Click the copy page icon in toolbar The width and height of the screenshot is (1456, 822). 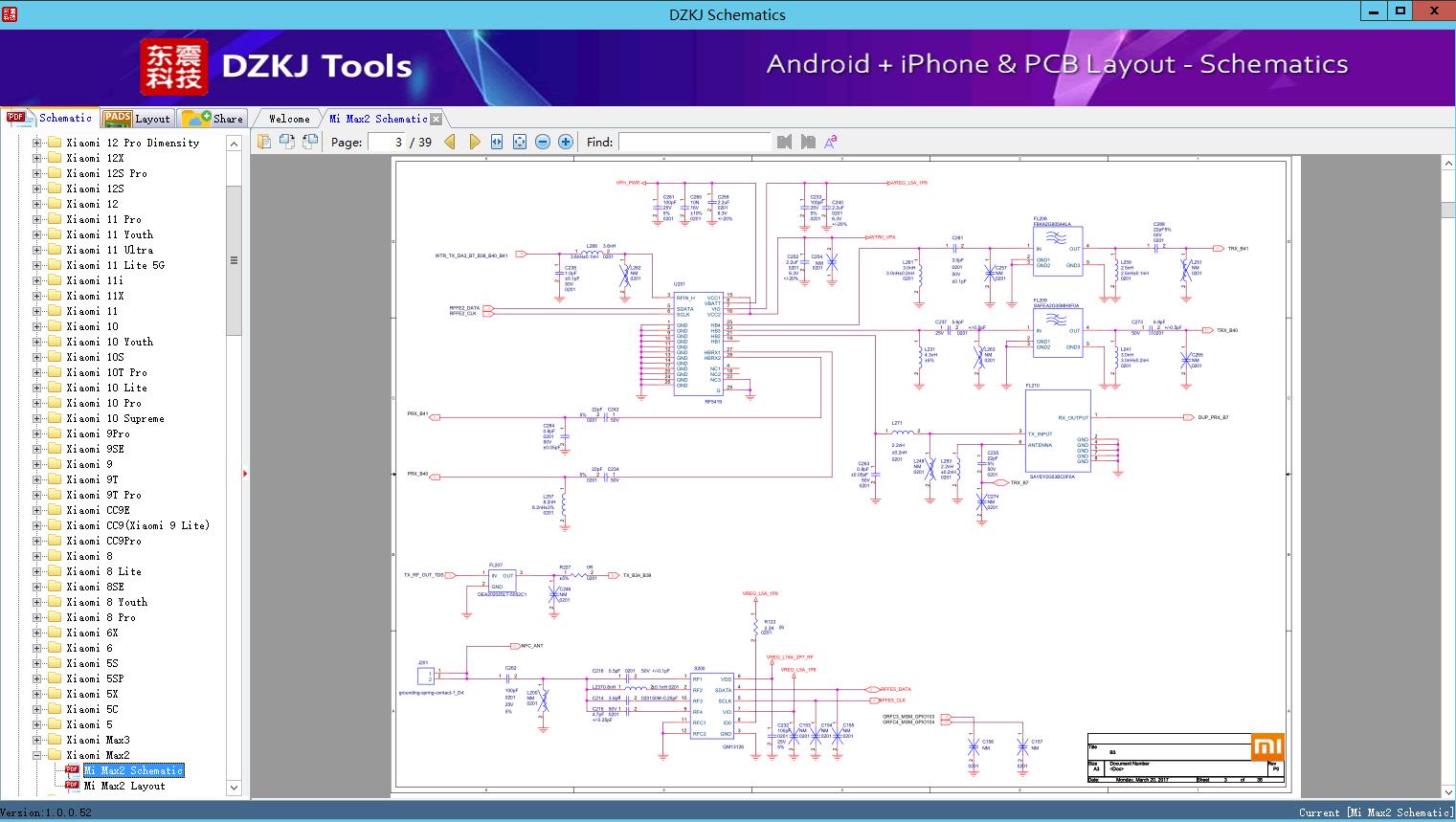pos(263,142)
